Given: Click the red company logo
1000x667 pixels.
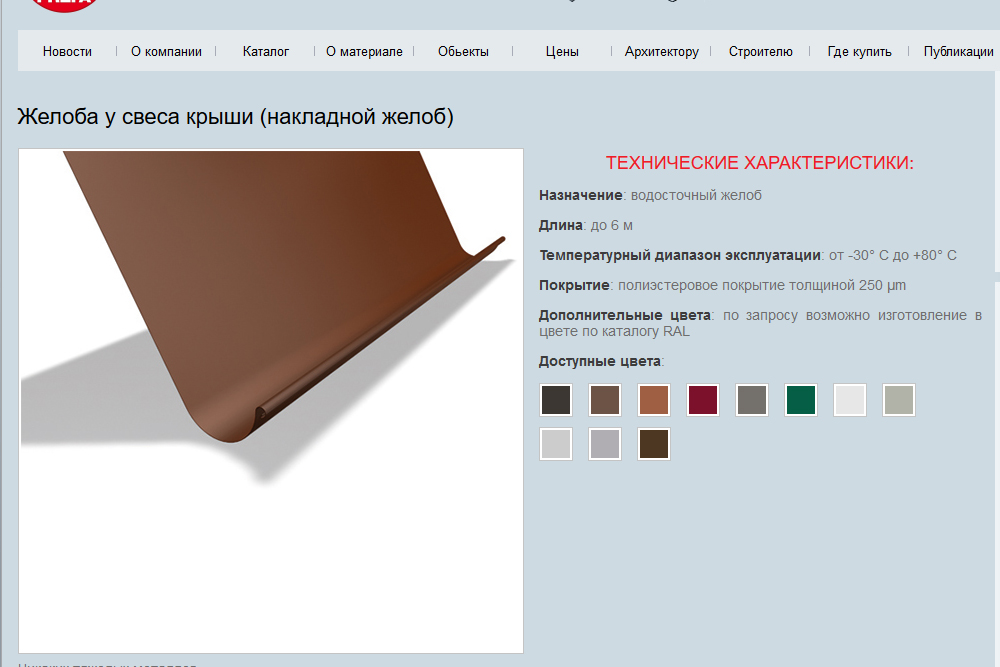Looking at the screenshot, I should [64, 5].
